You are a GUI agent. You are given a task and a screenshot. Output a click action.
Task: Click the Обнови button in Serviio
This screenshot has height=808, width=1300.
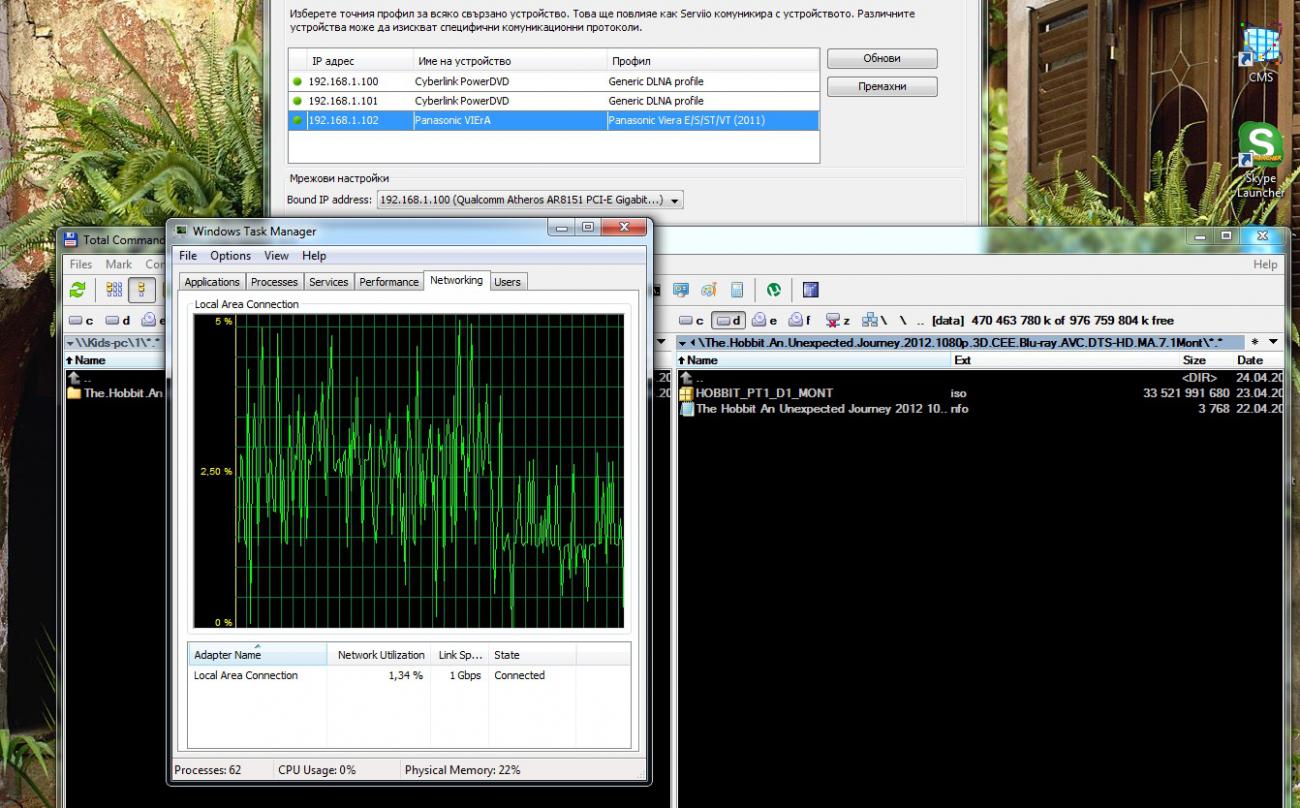[882, 58]
